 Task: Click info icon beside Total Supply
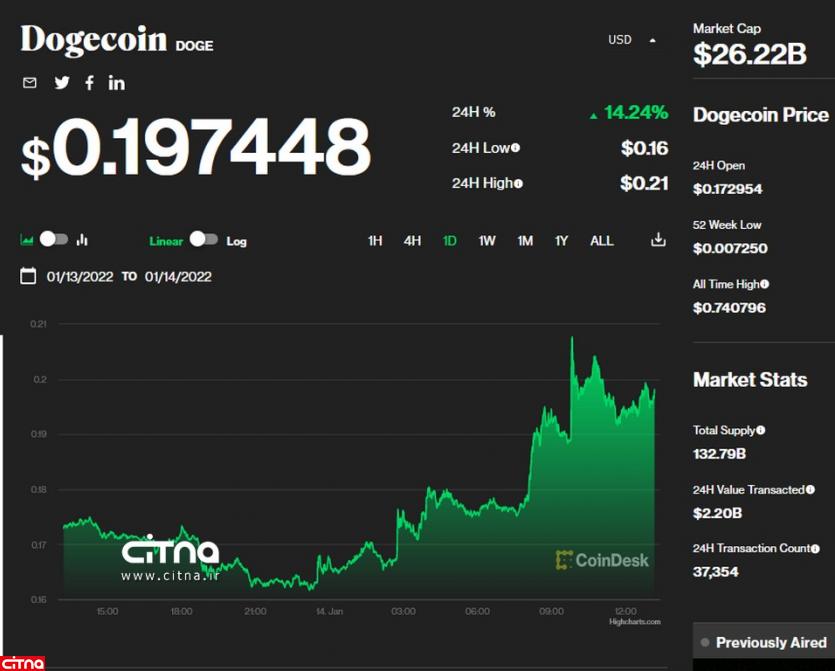coord(761,430)
